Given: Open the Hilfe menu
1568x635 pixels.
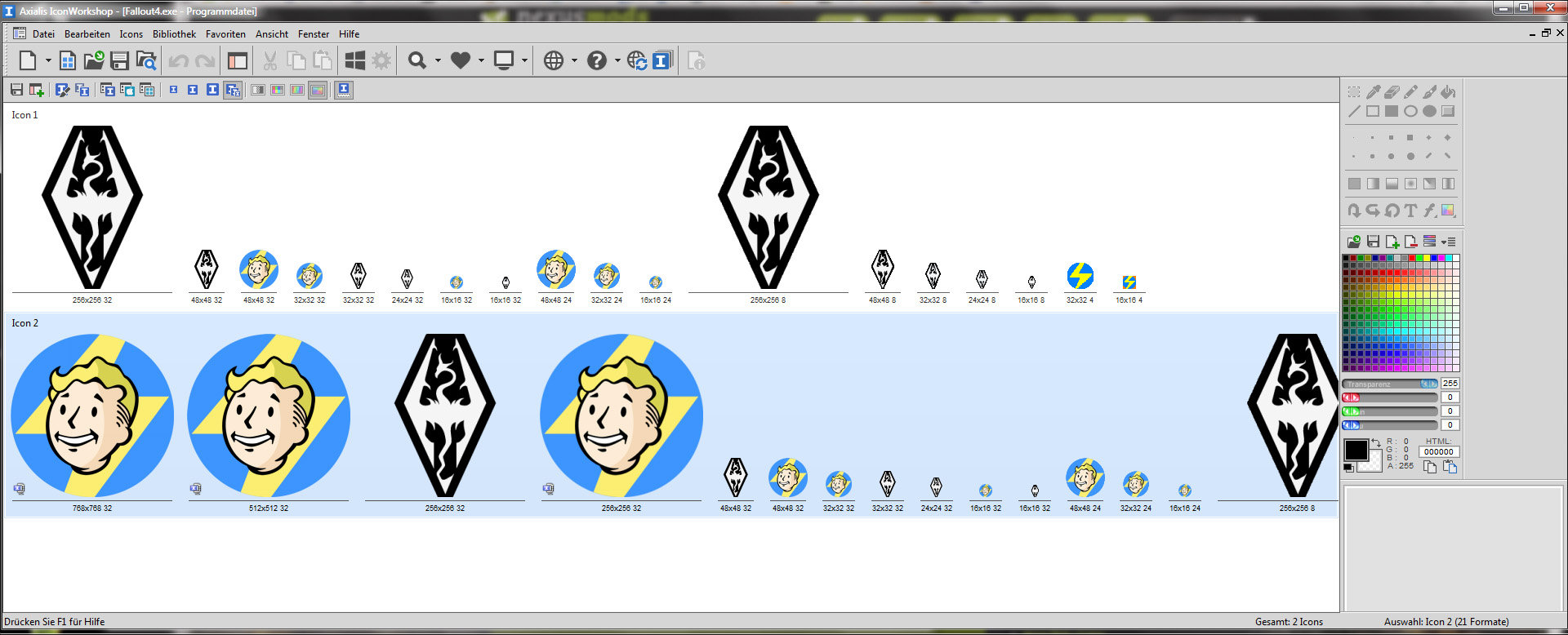Looking at the screenshot, I should pos(350,34).
